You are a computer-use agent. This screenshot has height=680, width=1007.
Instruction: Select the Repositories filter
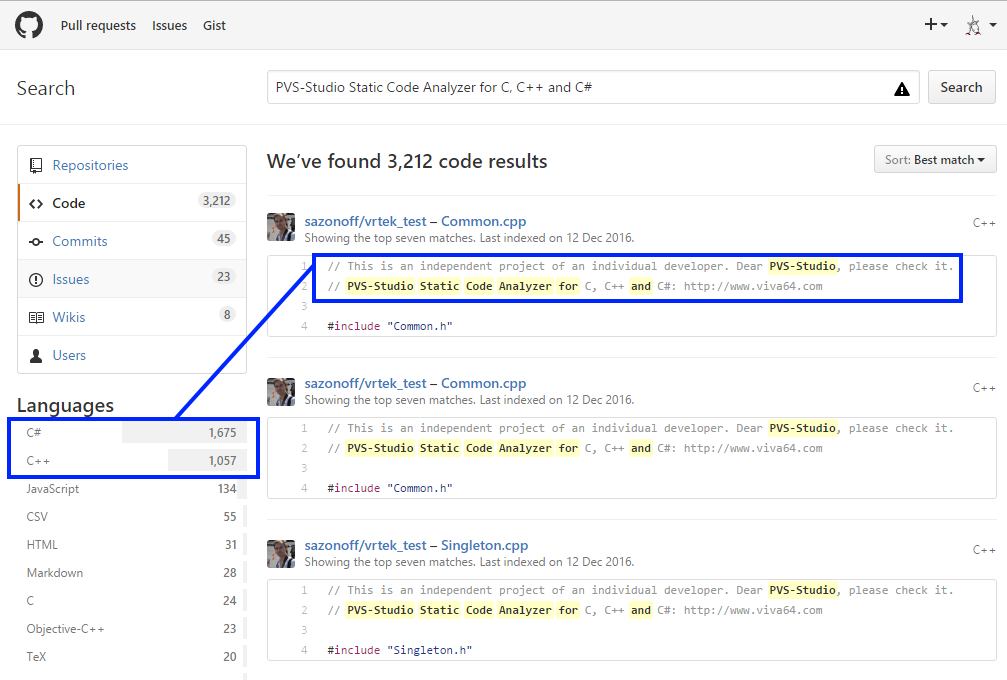point(132,165)
